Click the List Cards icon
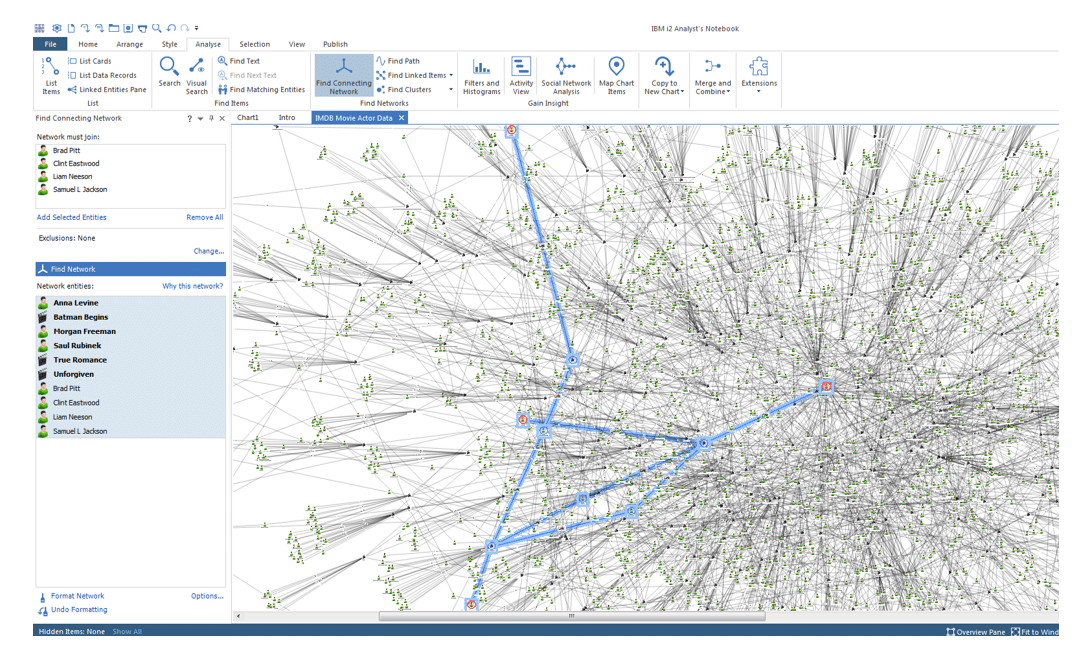The width and height of the screenshot is (1087, 655). tap(72, 61)
